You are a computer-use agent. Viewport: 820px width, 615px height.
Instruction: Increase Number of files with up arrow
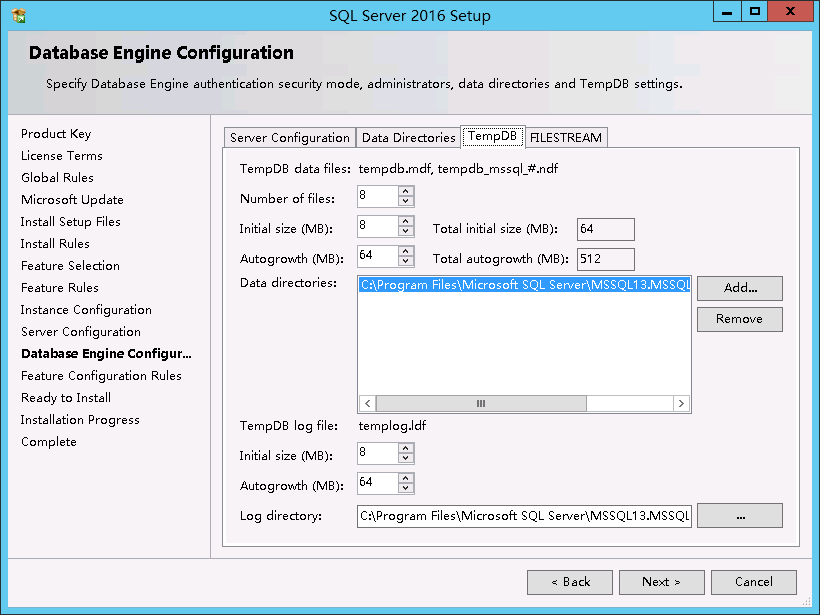tap(406, 191)
